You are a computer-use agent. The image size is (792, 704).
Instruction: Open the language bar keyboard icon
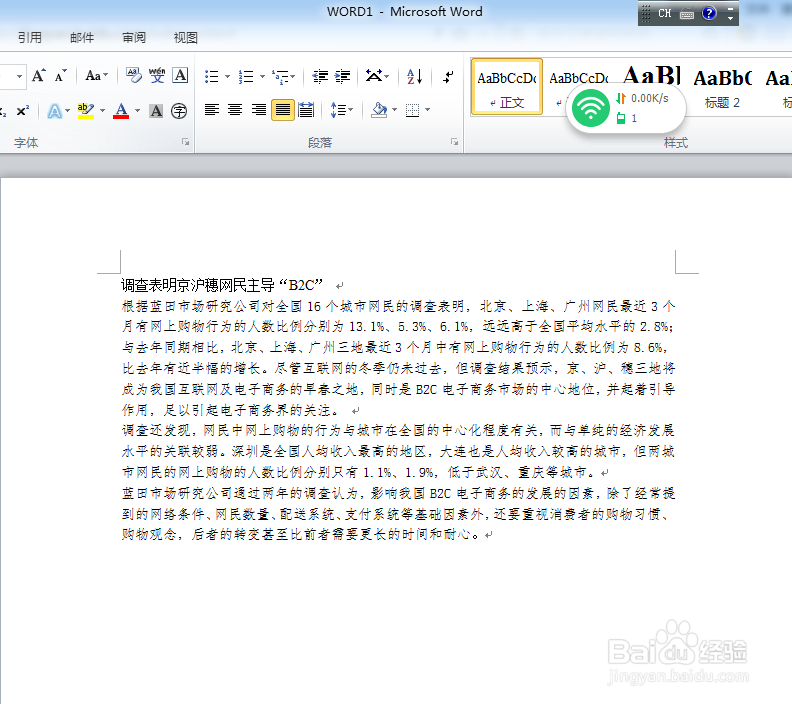coord(687,14)
